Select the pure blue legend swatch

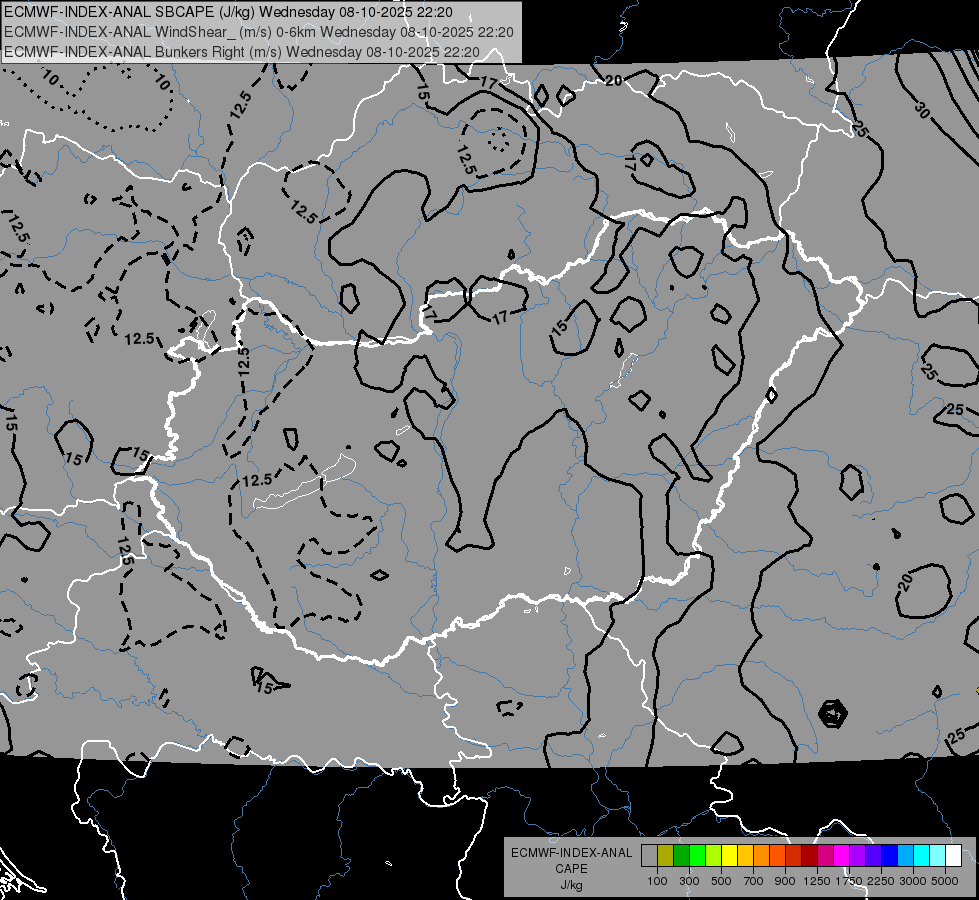tap(890, 855)
